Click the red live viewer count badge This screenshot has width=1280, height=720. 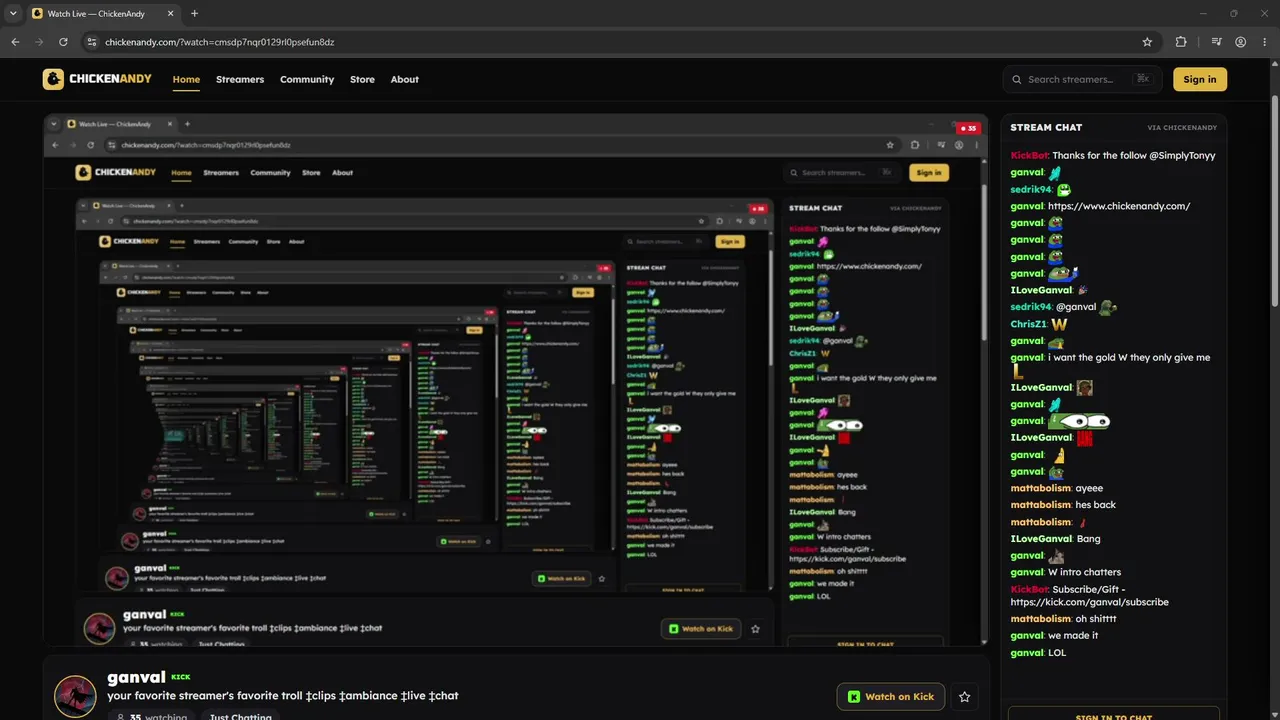coord(967,128)
